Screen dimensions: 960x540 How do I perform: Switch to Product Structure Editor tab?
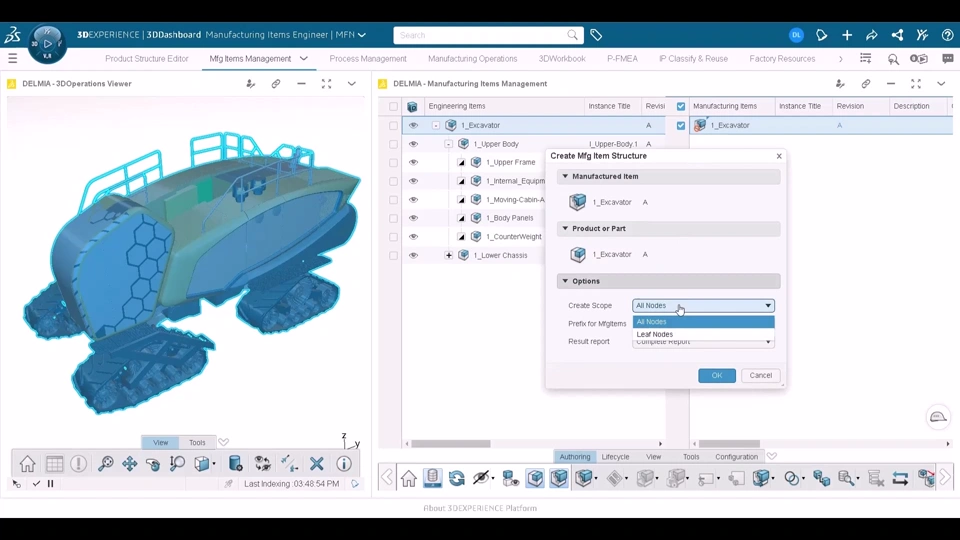pyautogui.click(x=146, y=59)
